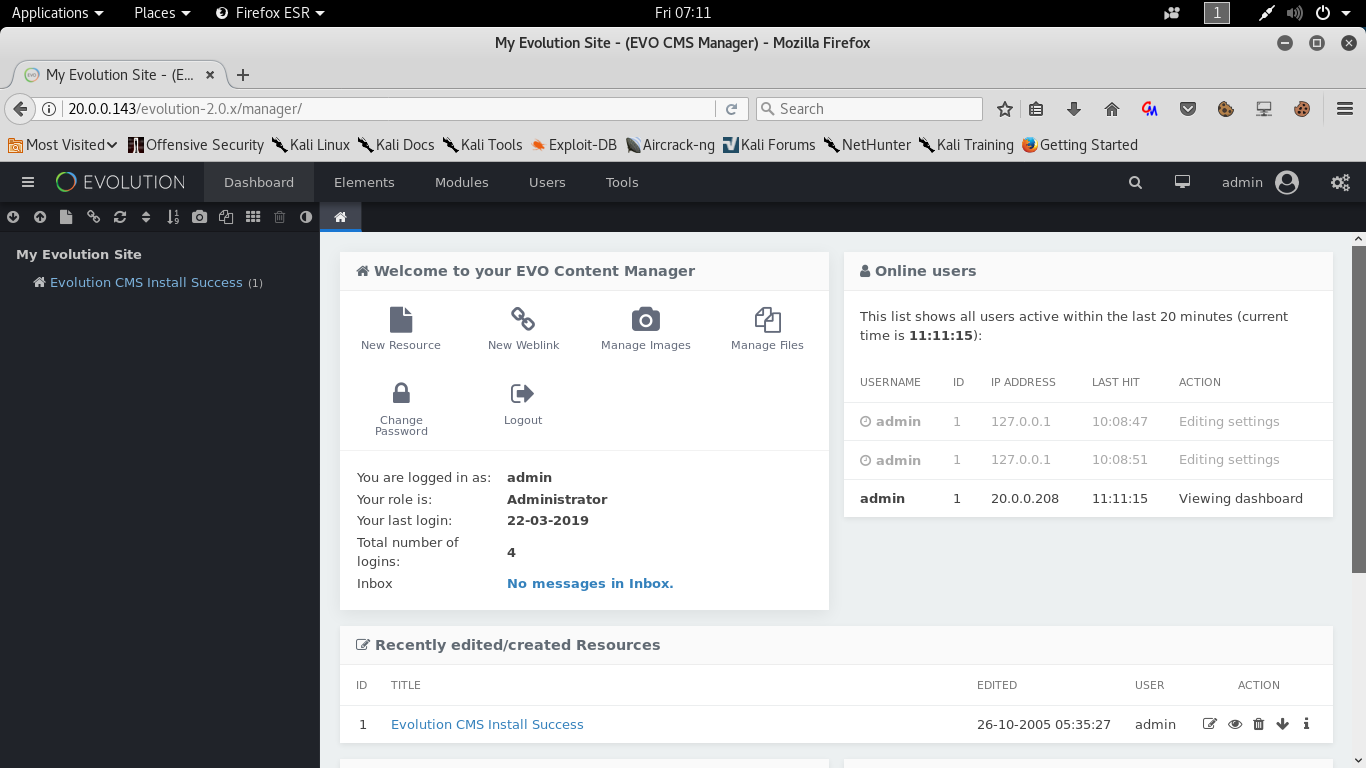
Task: Open file manager icon in tree toolbar
Action: (x=226, y=217)
